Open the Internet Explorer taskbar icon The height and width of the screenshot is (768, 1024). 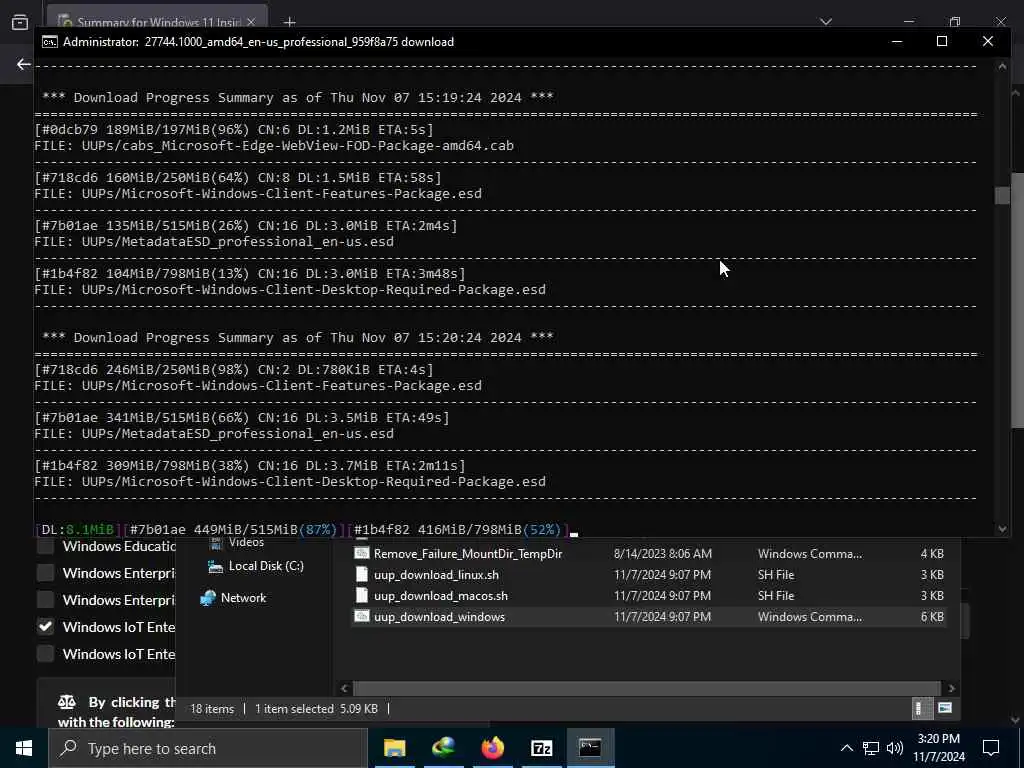point(443,748)
